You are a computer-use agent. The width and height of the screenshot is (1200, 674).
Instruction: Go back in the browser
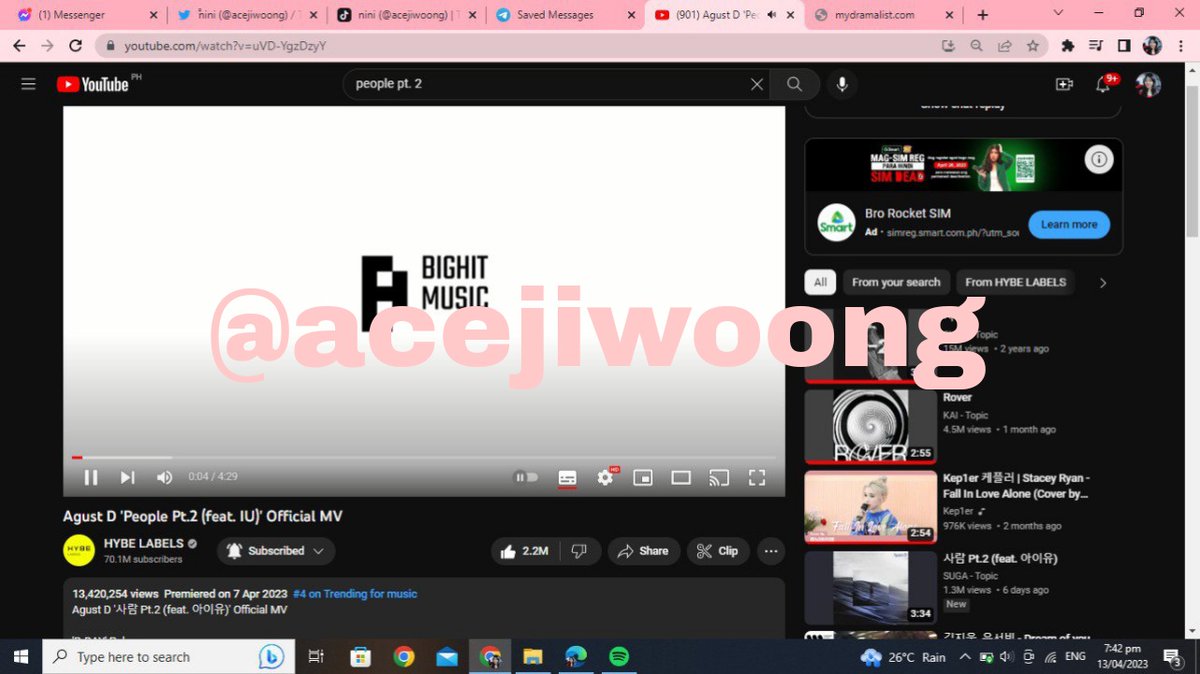19,46
